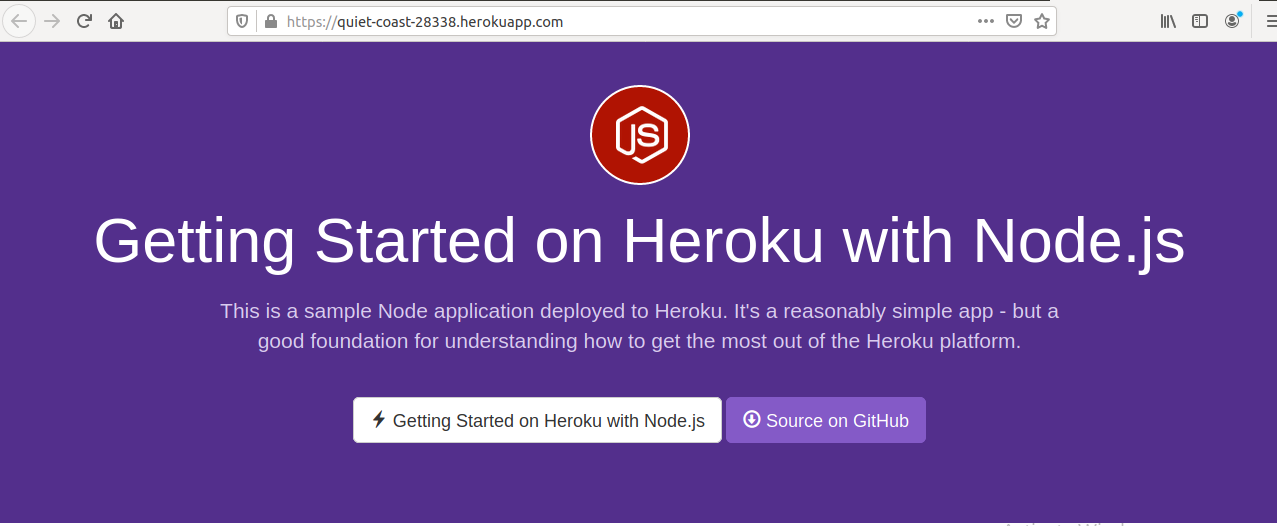Viewport: 1277px width, 526px height.
Task: Go back to the previous page
Action: click(x=19, y=21)
